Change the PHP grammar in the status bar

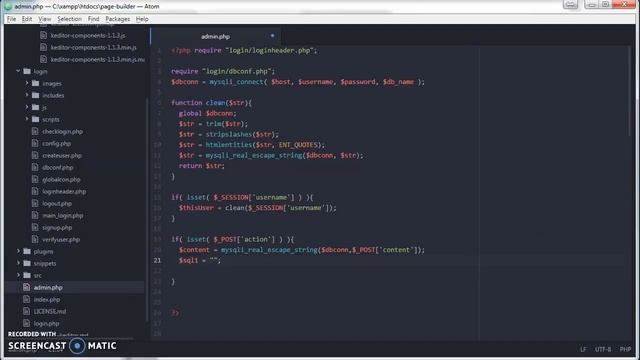click(625, 349)
